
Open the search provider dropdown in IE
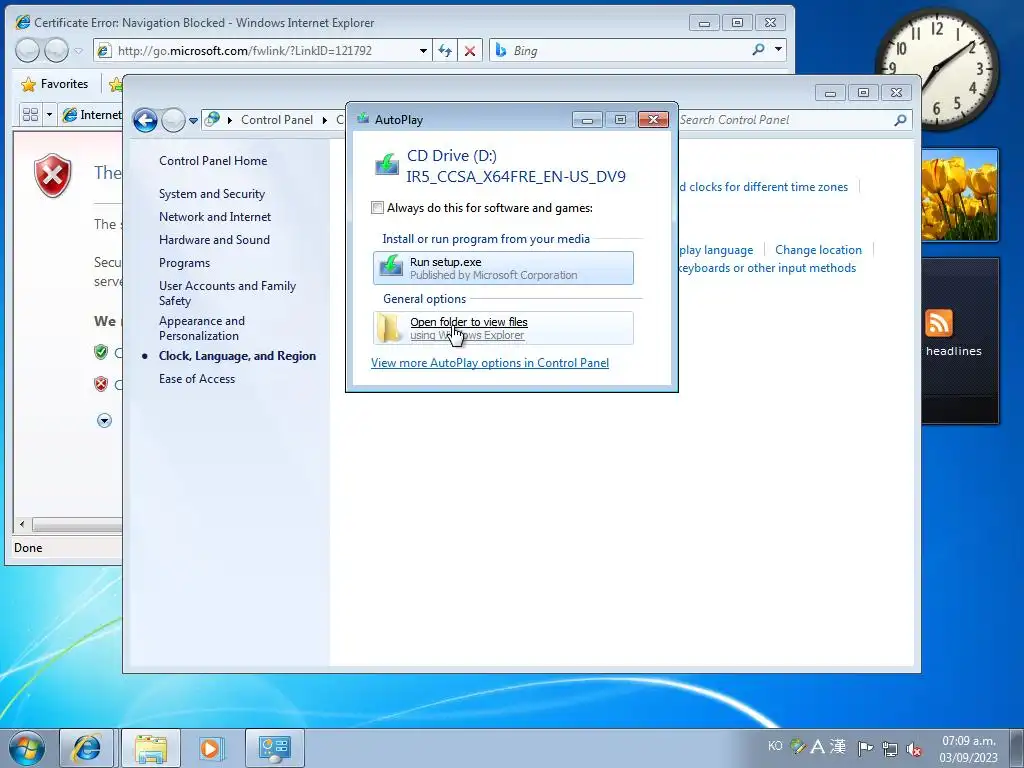click(x=778, y=50)
